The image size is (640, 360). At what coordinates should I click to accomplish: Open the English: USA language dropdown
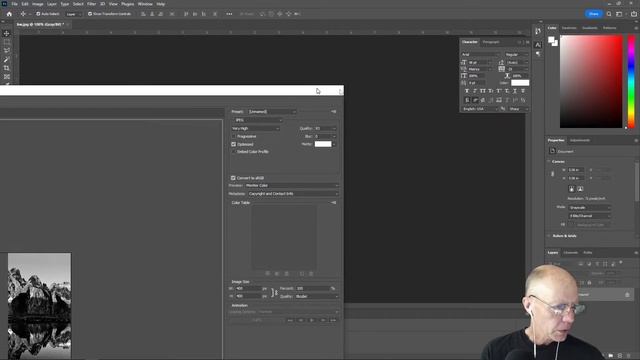[x=480, y=109]
